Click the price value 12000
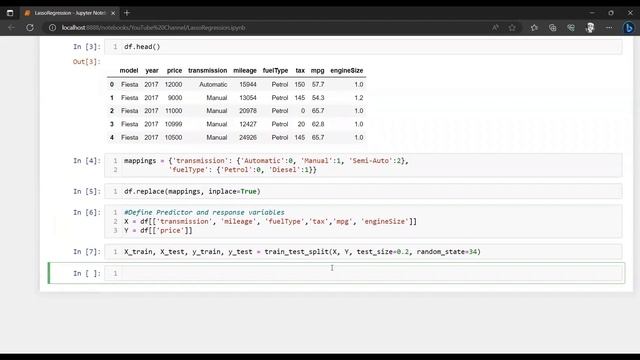The image size is (640, 360). pos(173,84)
